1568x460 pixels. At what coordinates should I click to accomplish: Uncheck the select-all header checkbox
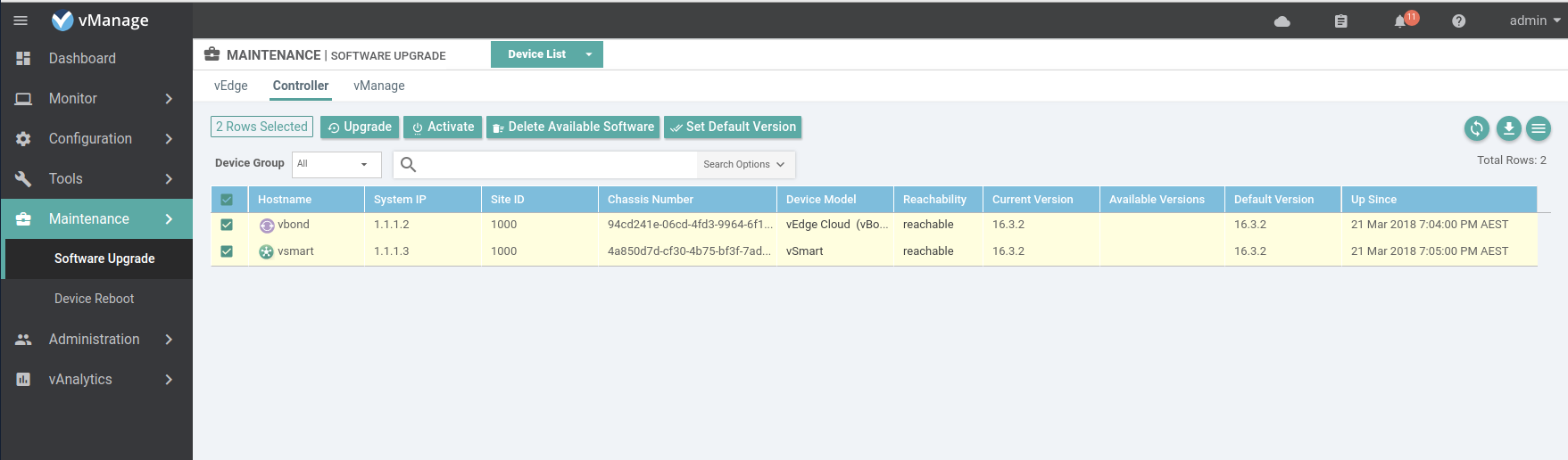[x=227, y=200]
